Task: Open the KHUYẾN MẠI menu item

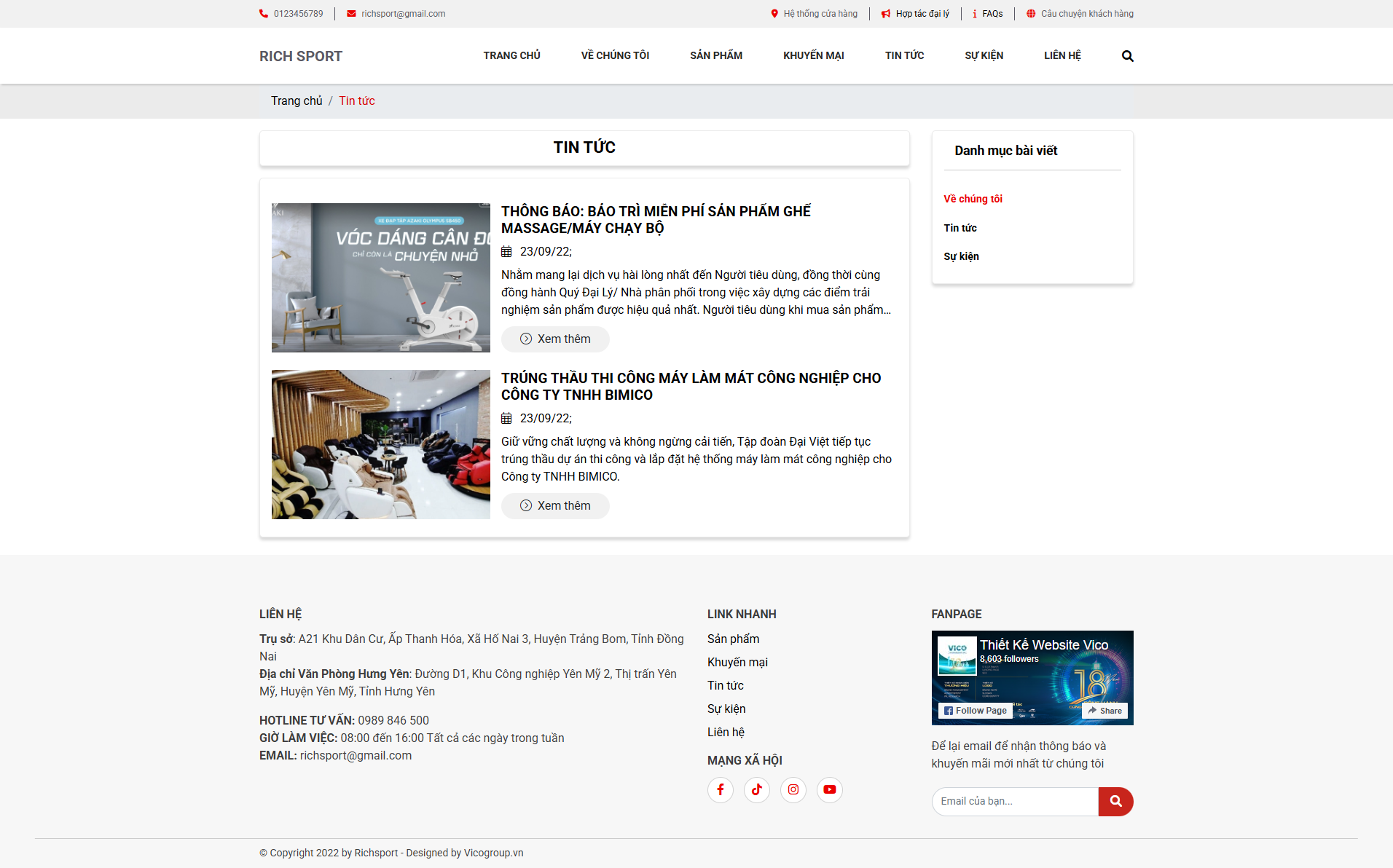Action: point(813,55)
